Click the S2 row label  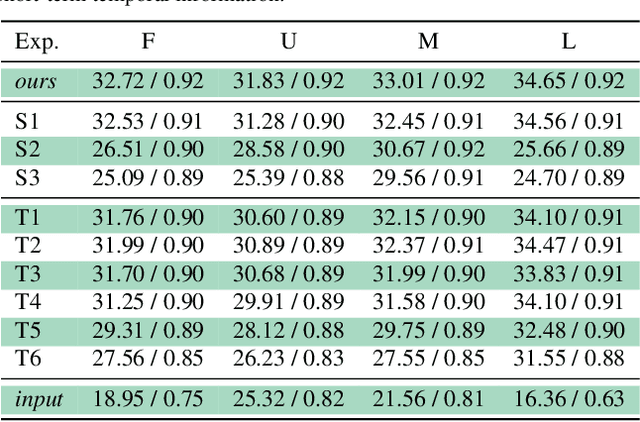tap(27, 149)
